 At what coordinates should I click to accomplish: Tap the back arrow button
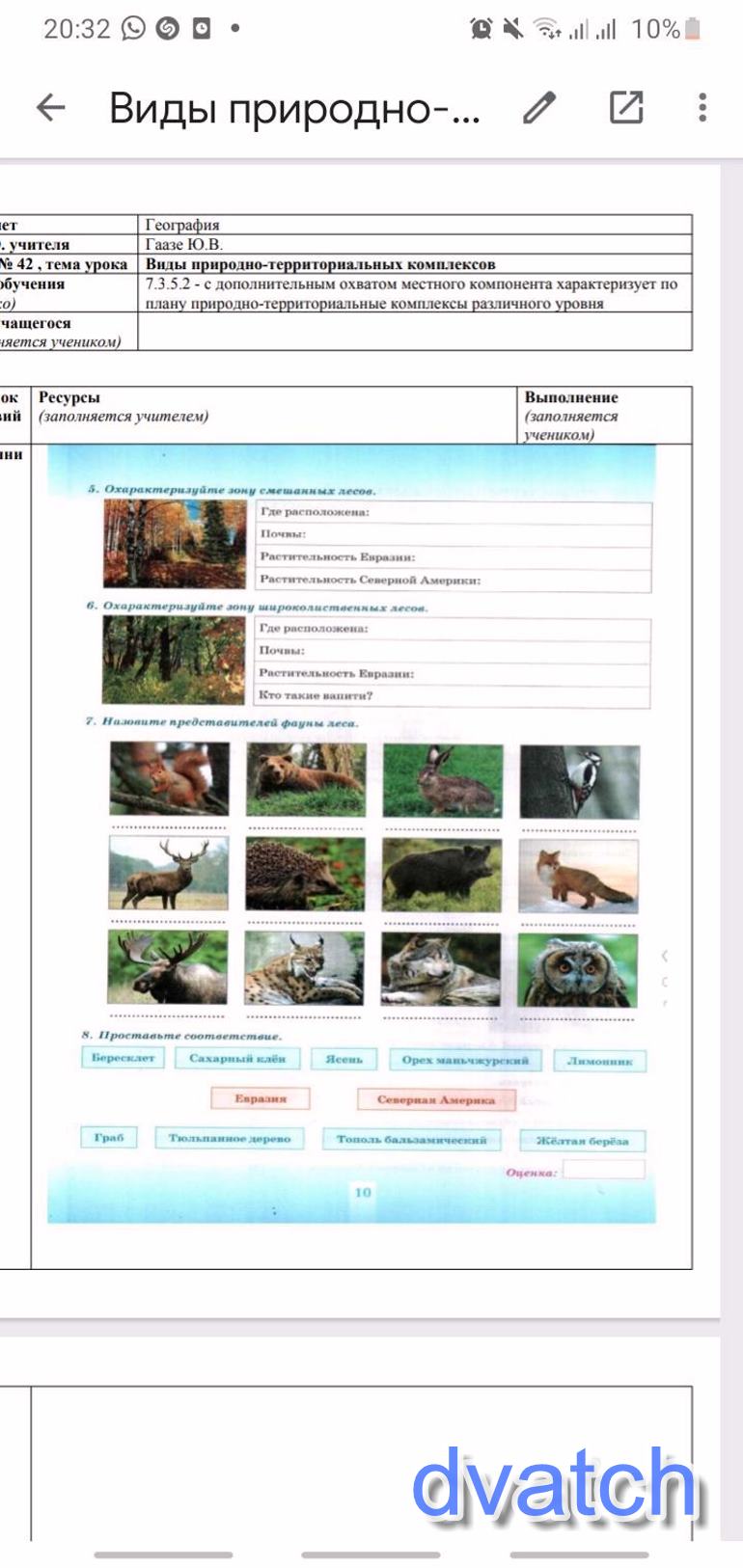[51, 107]
